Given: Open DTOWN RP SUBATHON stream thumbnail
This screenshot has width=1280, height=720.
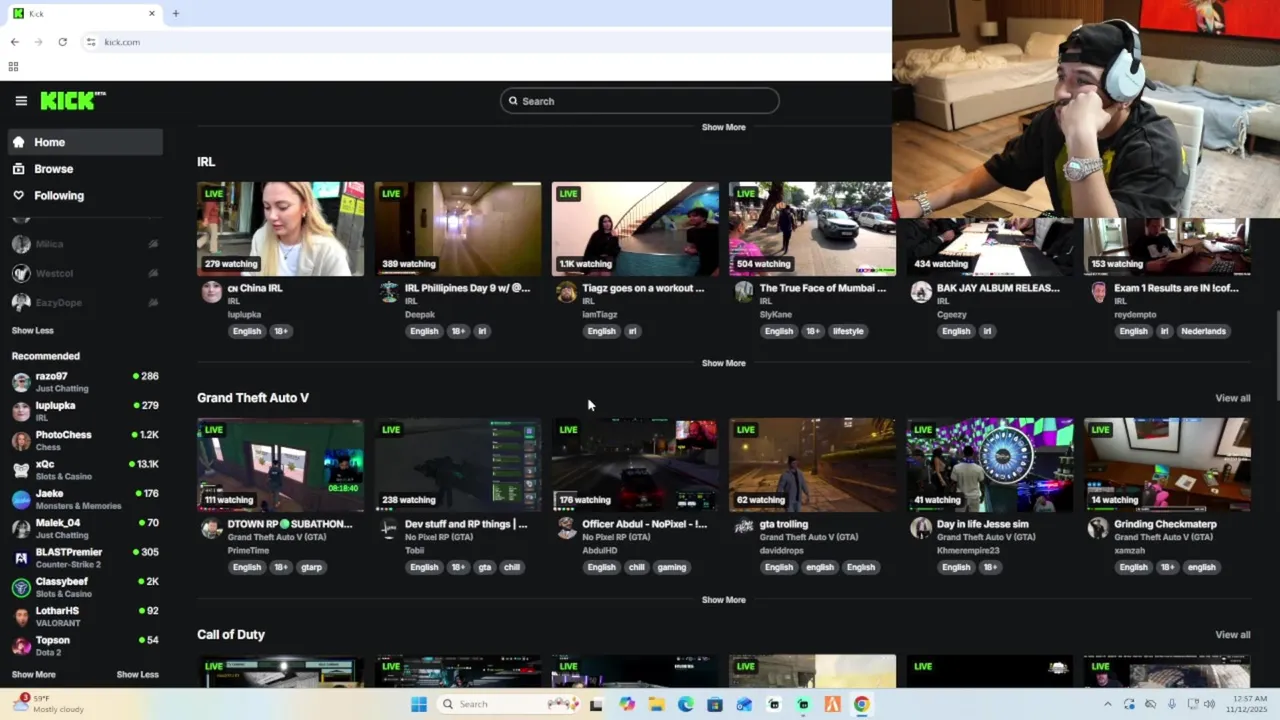Looking at the screenshot, I should [281, 465].
